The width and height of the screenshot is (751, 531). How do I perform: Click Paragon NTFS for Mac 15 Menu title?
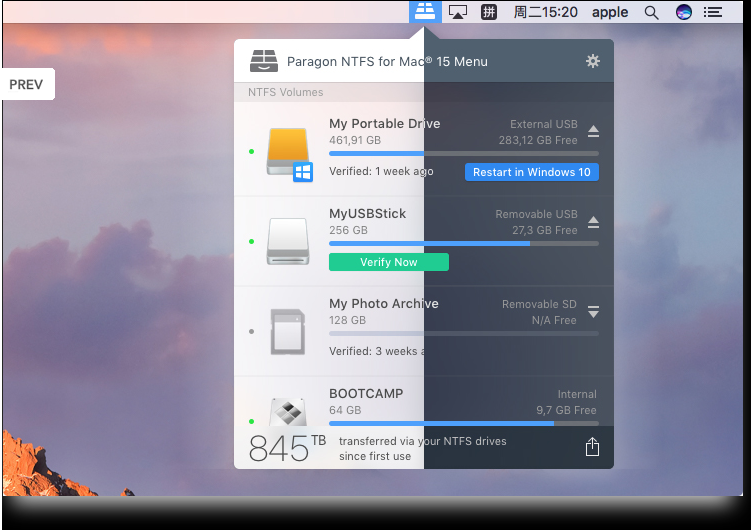click(x=387, y=62)
